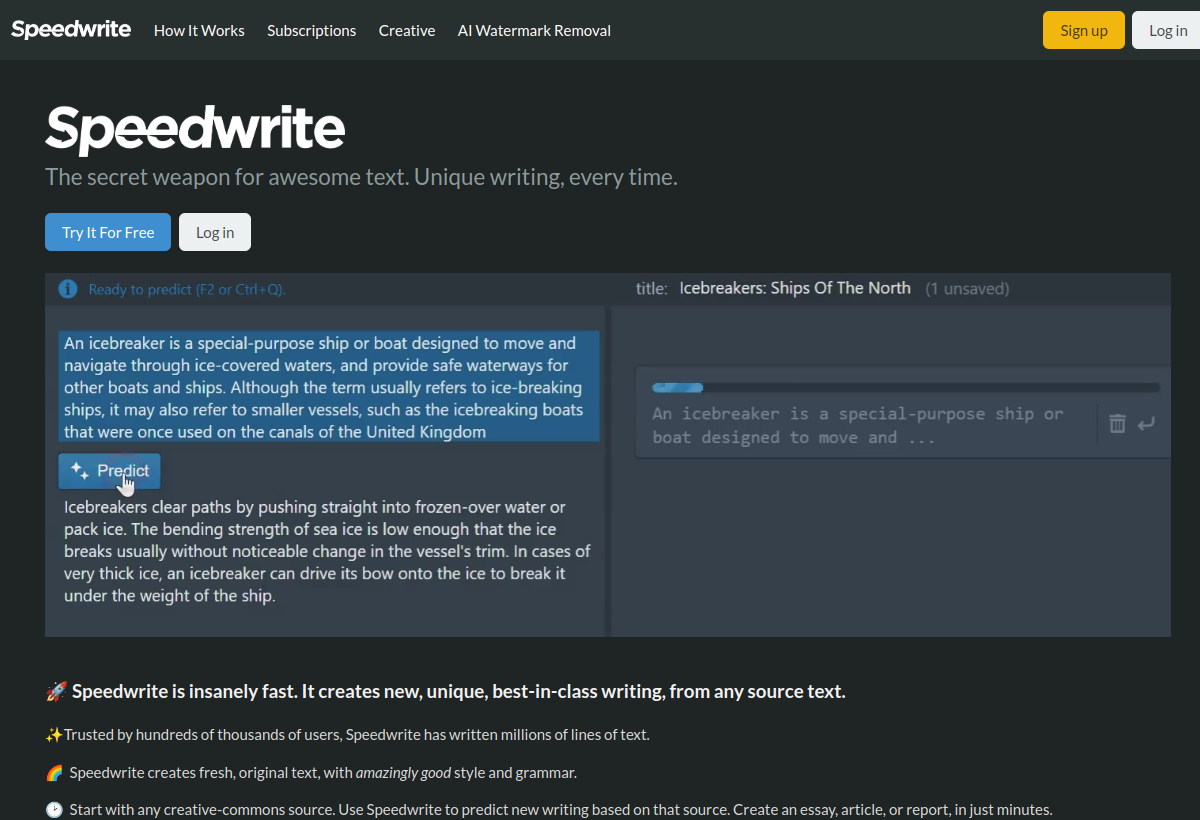
Task: Click the prediction progress bar
Action: coord(906,387)
